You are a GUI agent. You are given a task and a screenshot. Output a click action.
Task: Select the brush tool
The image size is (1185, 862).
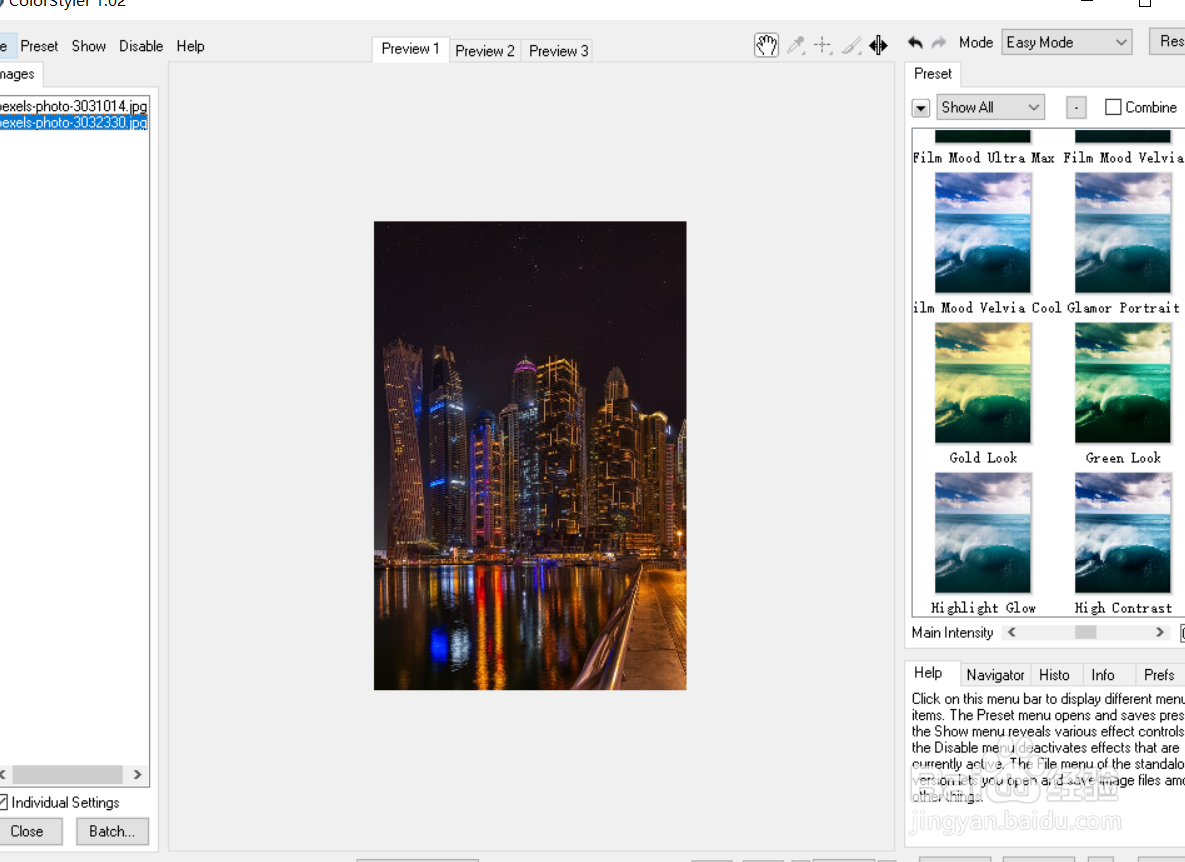tap(851, 45)
